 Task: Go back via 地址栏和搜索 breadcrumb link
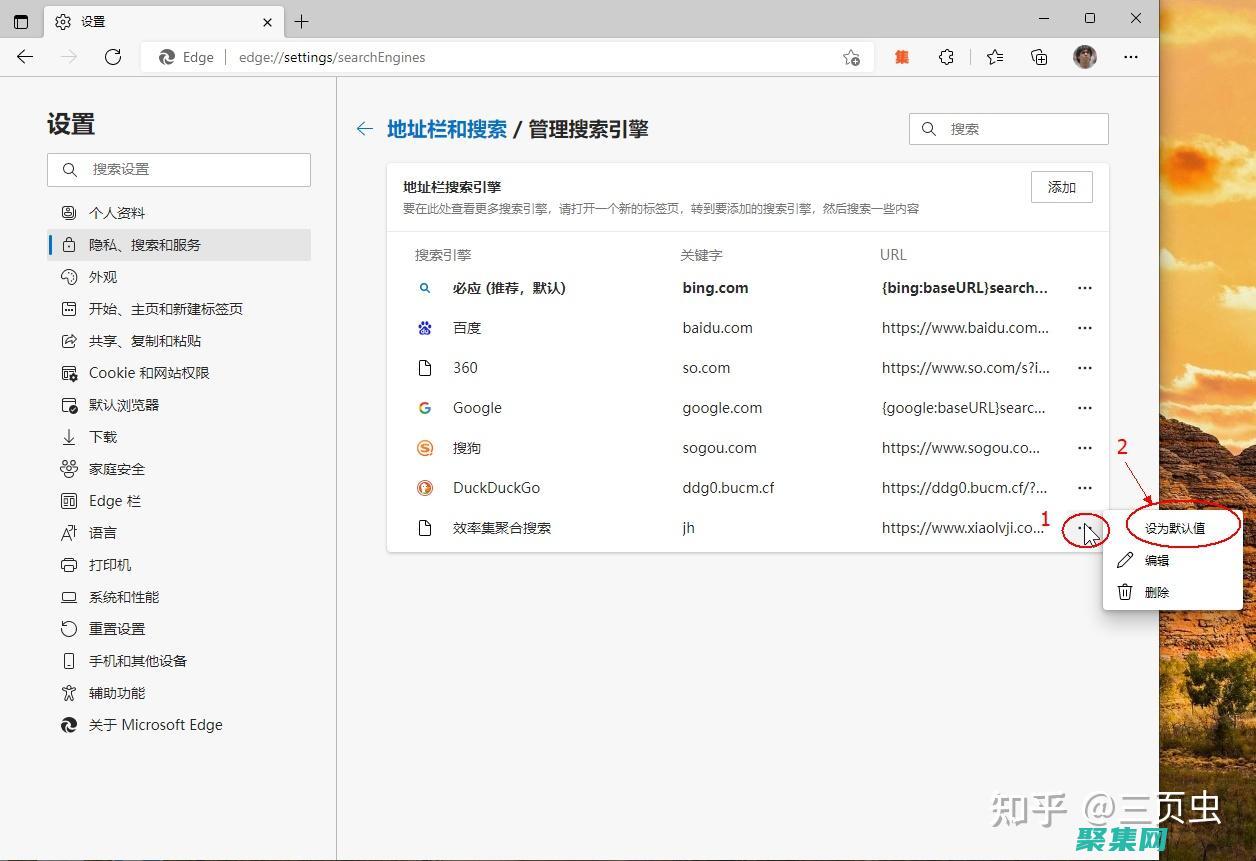point(446,129)
